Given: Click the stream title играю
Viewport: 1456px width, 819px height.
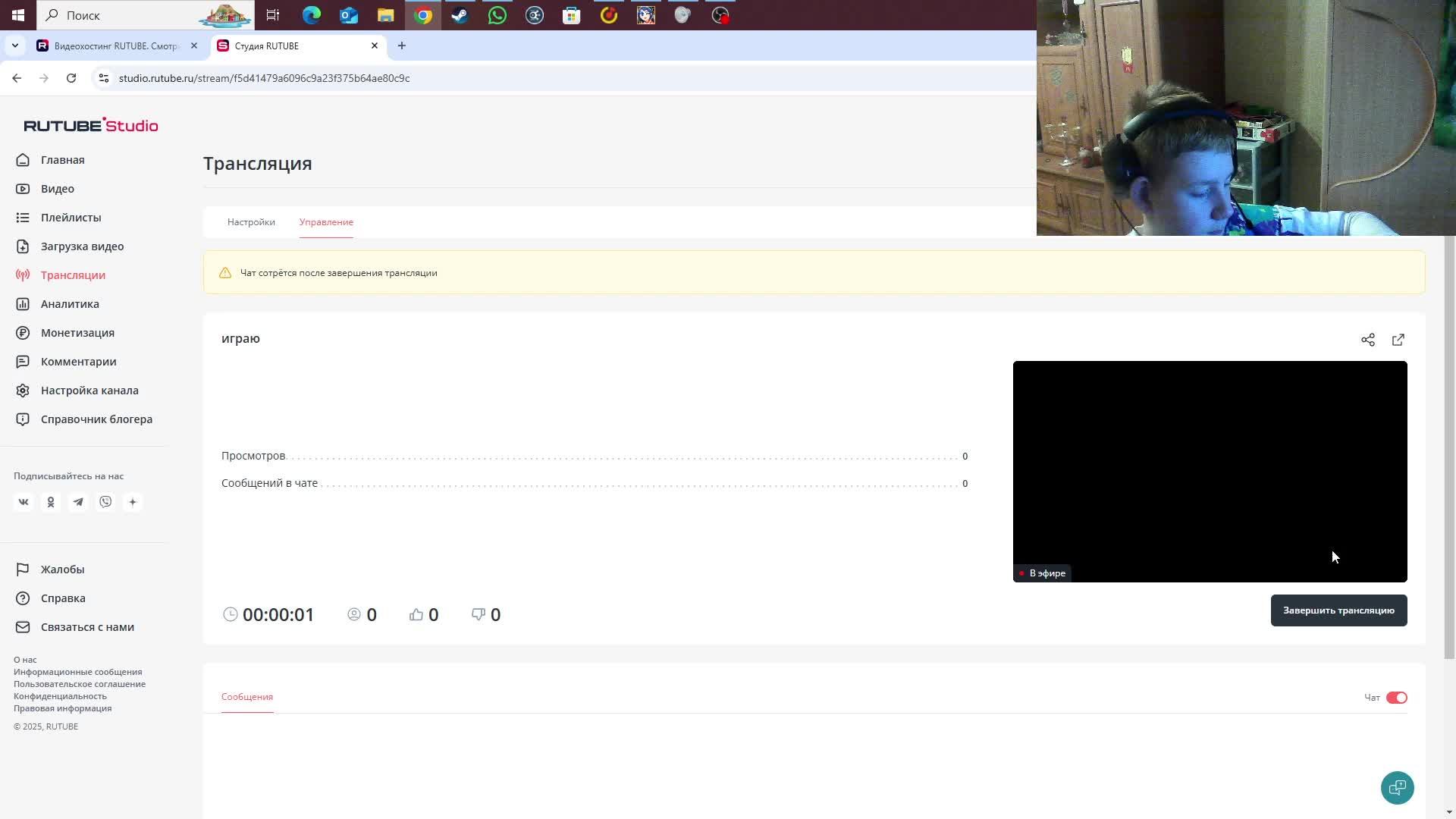Looking at the screenshot, I should (x=240, y=338).
